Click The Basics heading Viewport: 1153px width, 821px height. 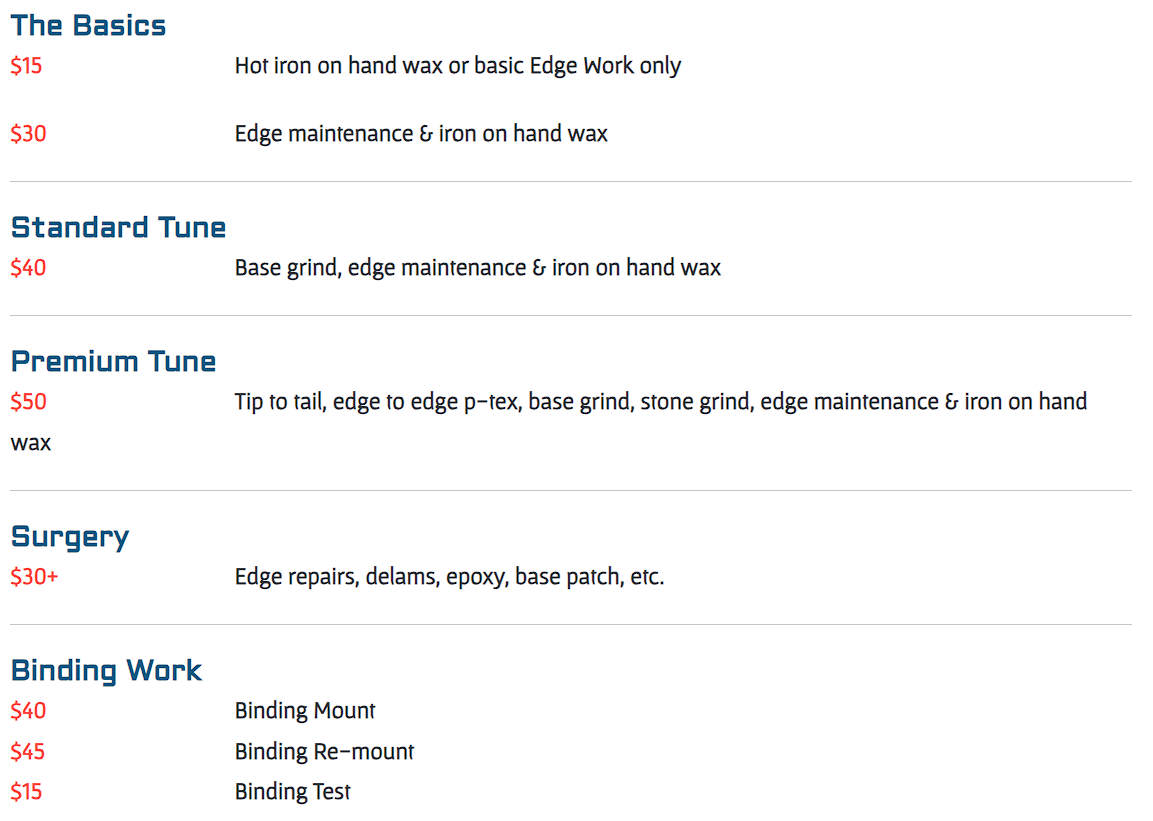coord(88,26)
